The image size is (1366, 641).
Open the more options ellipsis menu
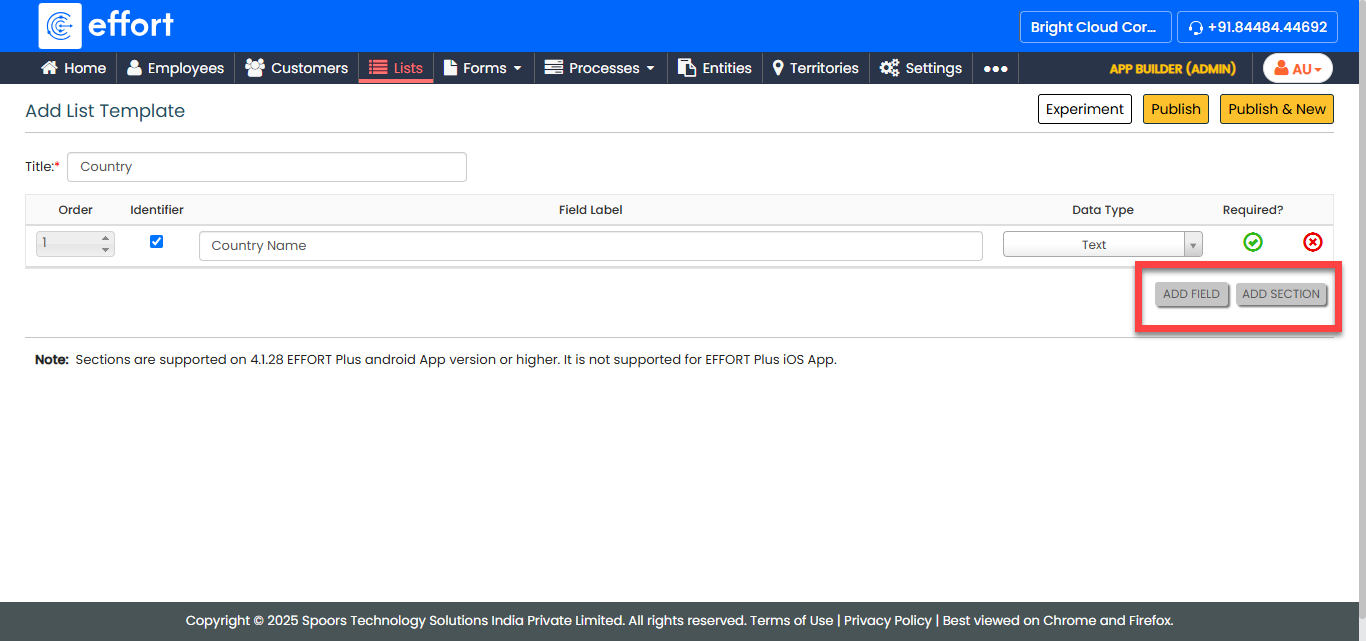coord(995,69)
